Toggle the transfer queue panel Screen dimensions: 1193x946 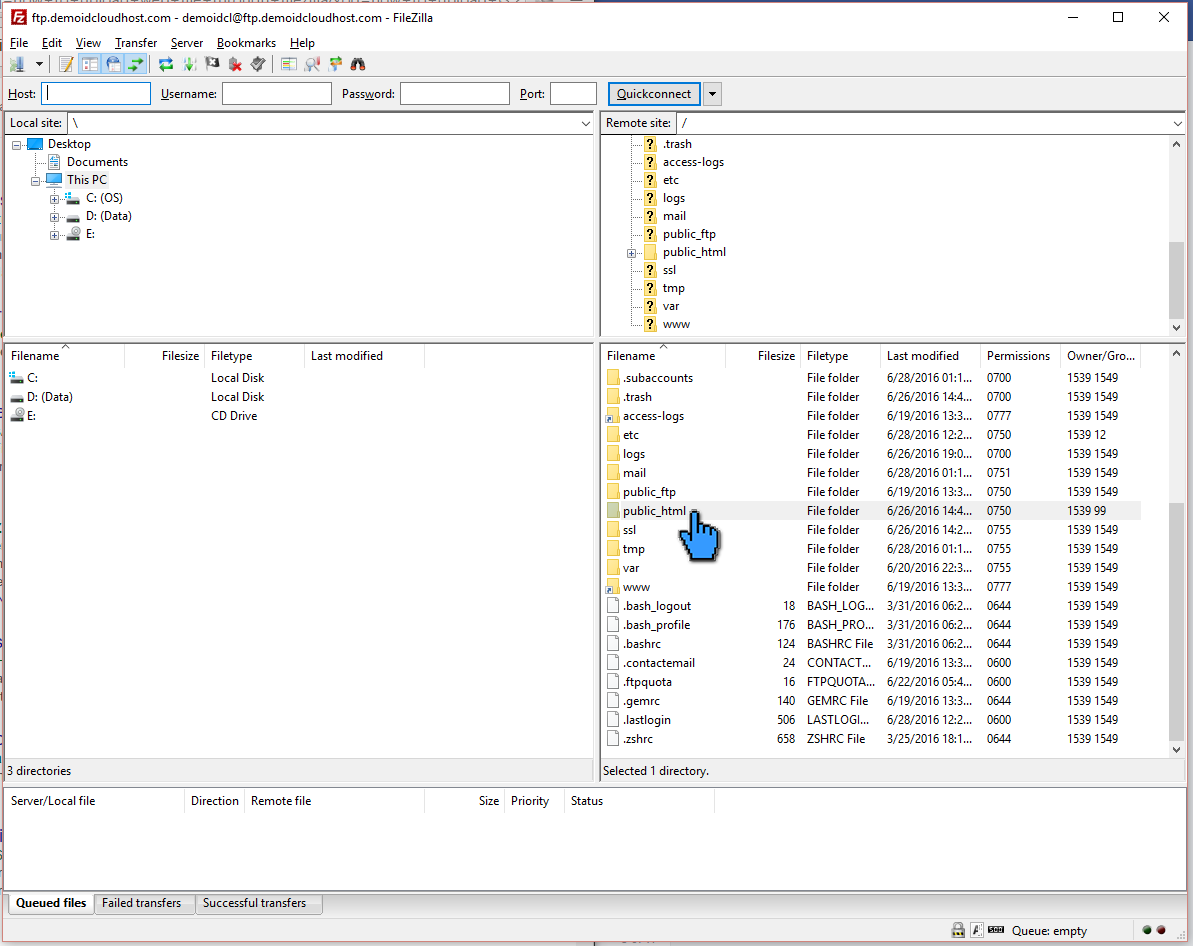click(137, 64)
